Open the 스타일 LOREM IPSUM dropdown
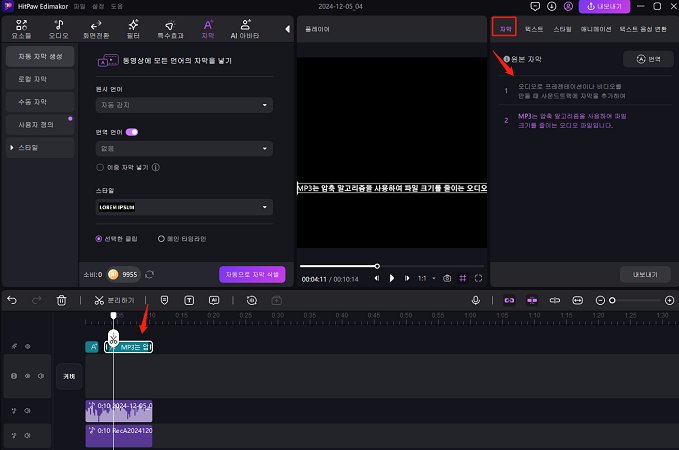The image size is (679, 450). click(x=184, y=207)
